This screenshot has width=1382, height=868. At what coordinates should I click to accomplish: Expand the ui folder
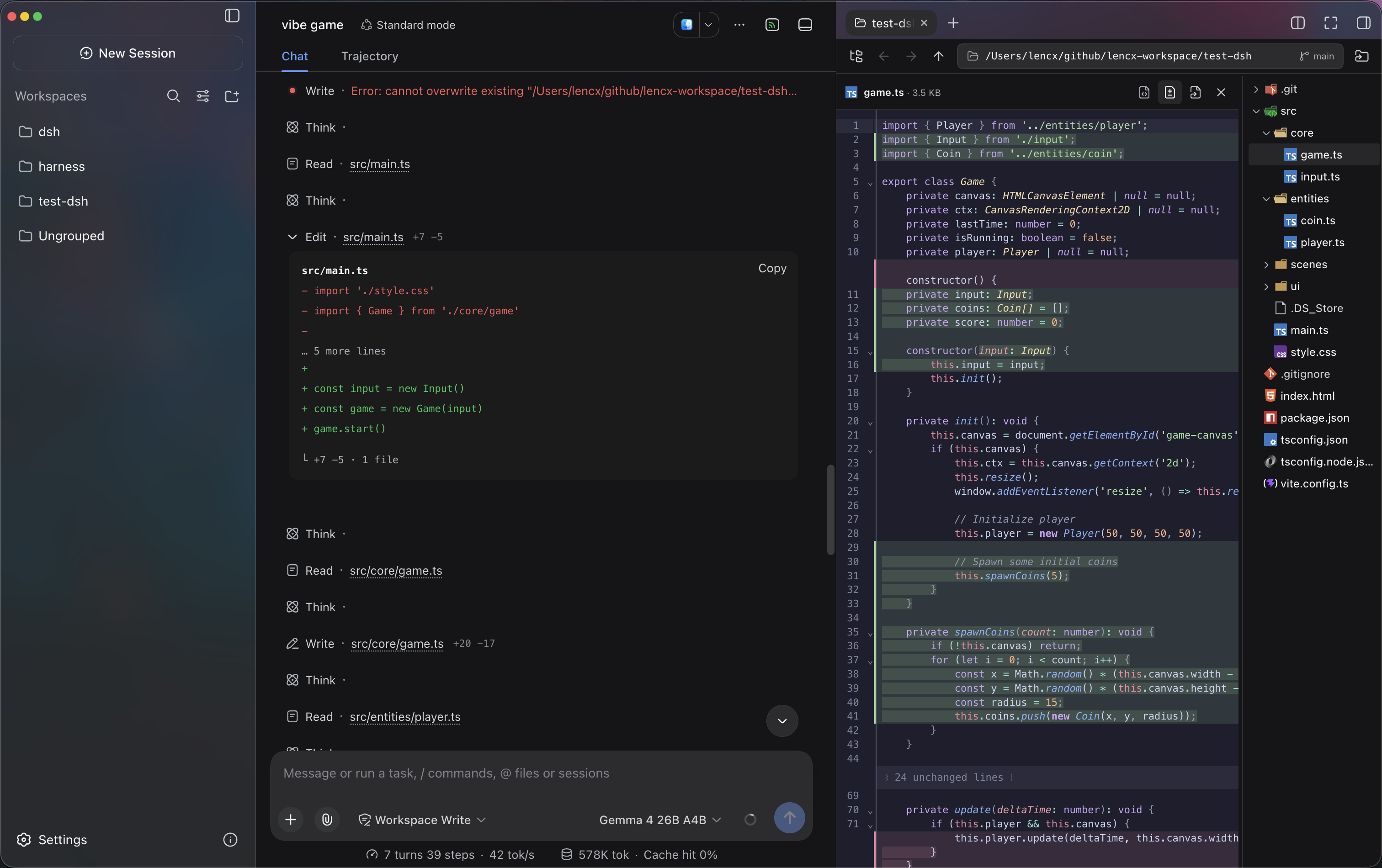coord(1267,286)
